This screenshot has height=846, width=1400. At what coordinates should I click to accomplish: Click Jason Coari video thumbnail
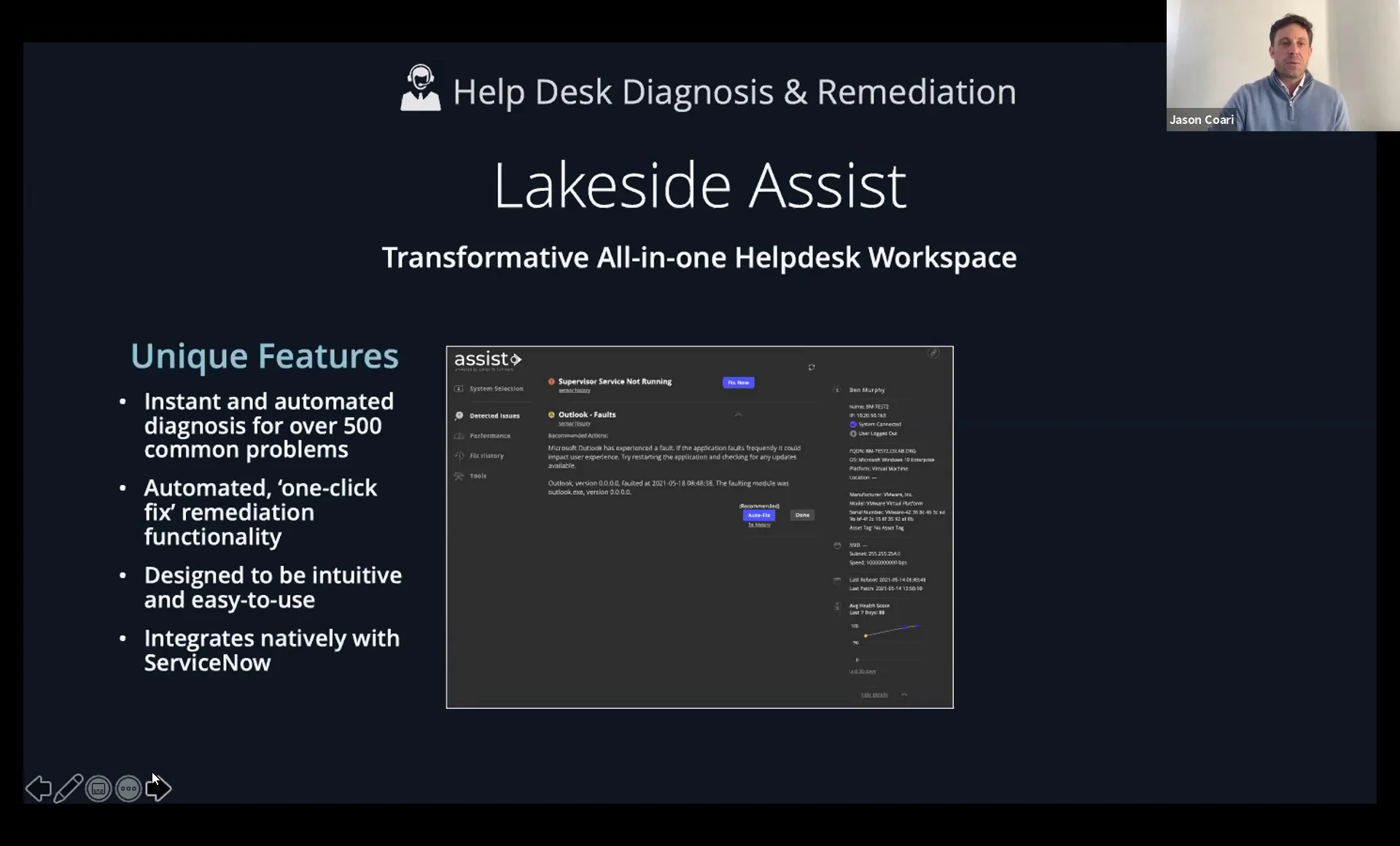(x=1283, y=66)
